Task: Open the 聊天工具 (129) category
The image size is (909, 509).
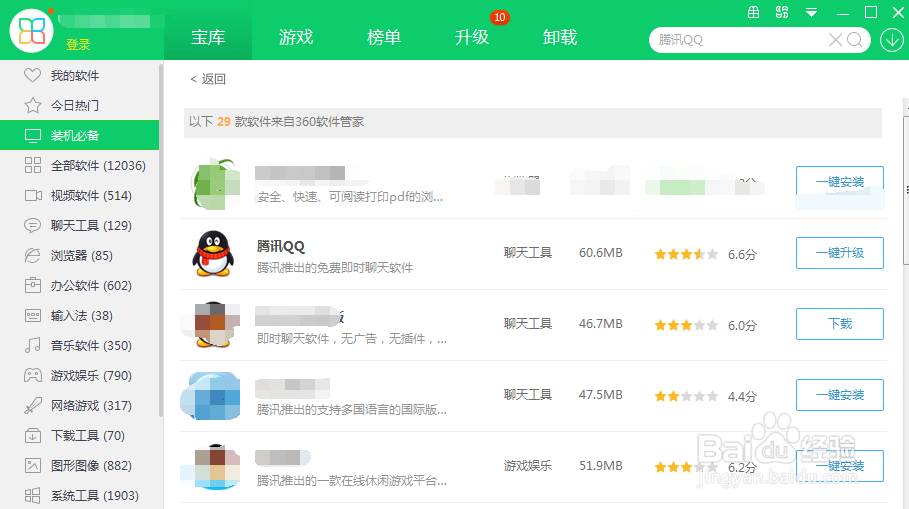Action: pos(79,226)
